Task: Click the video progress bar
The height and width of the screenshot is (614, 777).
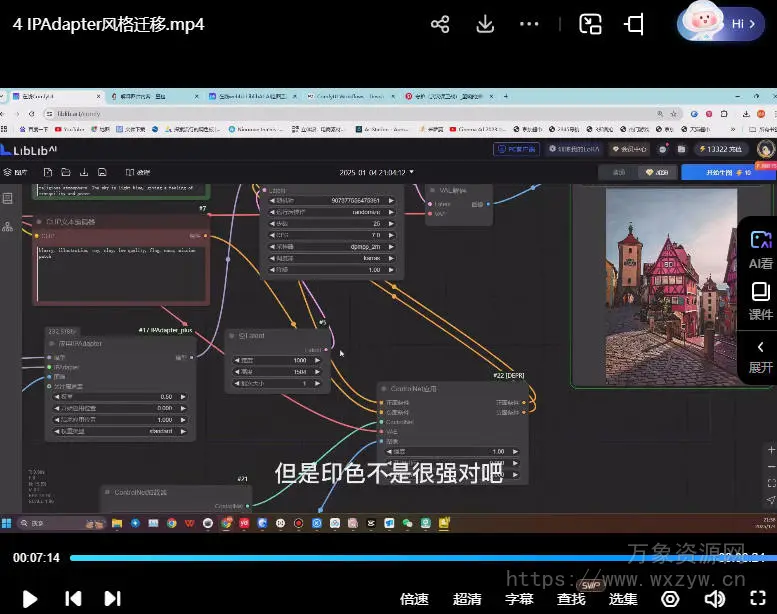Action: click(400, 558)
